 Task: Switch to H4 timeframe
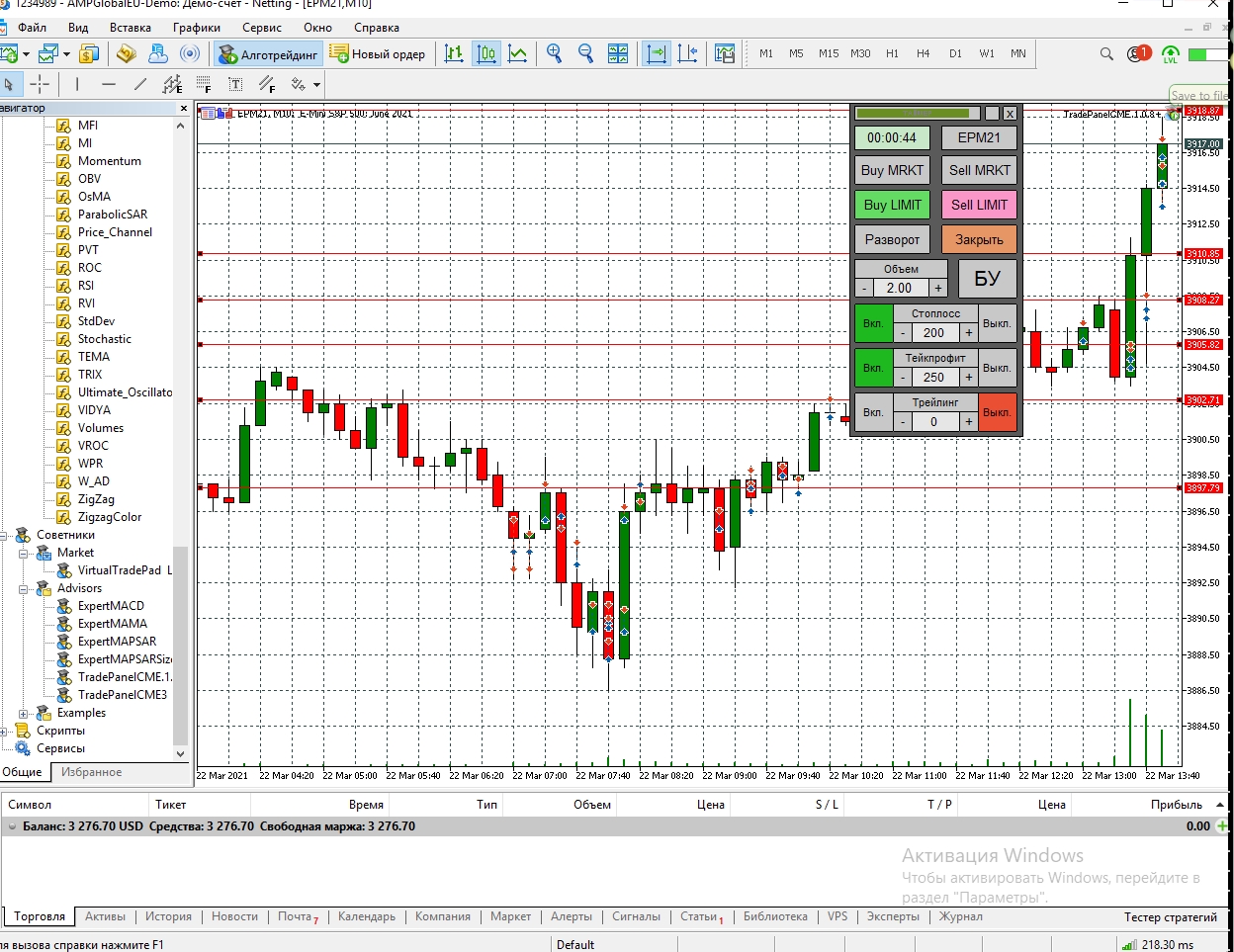point(924,53)
